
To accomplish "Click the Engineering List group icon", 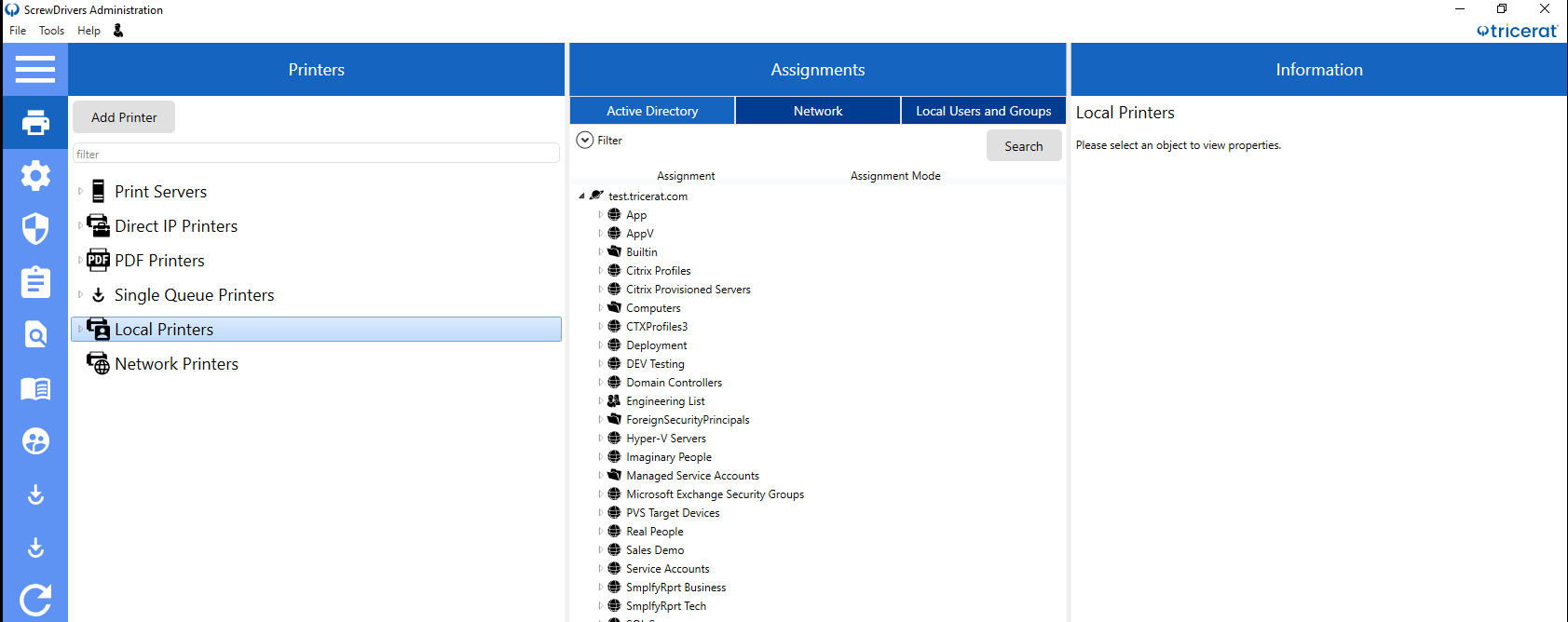I will [614, 400].
